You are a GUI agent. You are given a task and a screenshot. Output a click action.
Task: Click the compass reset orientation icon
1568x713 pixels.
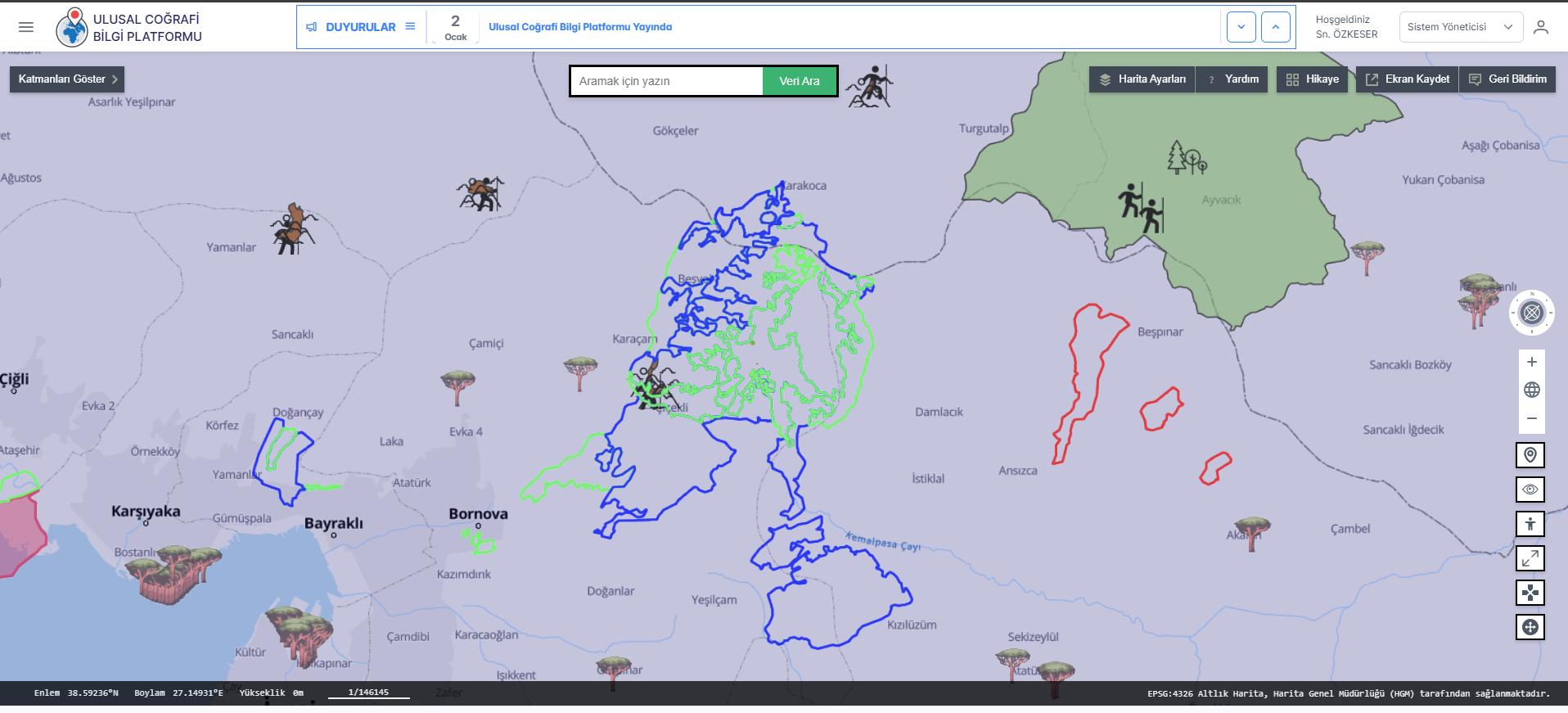[1531, 313]
